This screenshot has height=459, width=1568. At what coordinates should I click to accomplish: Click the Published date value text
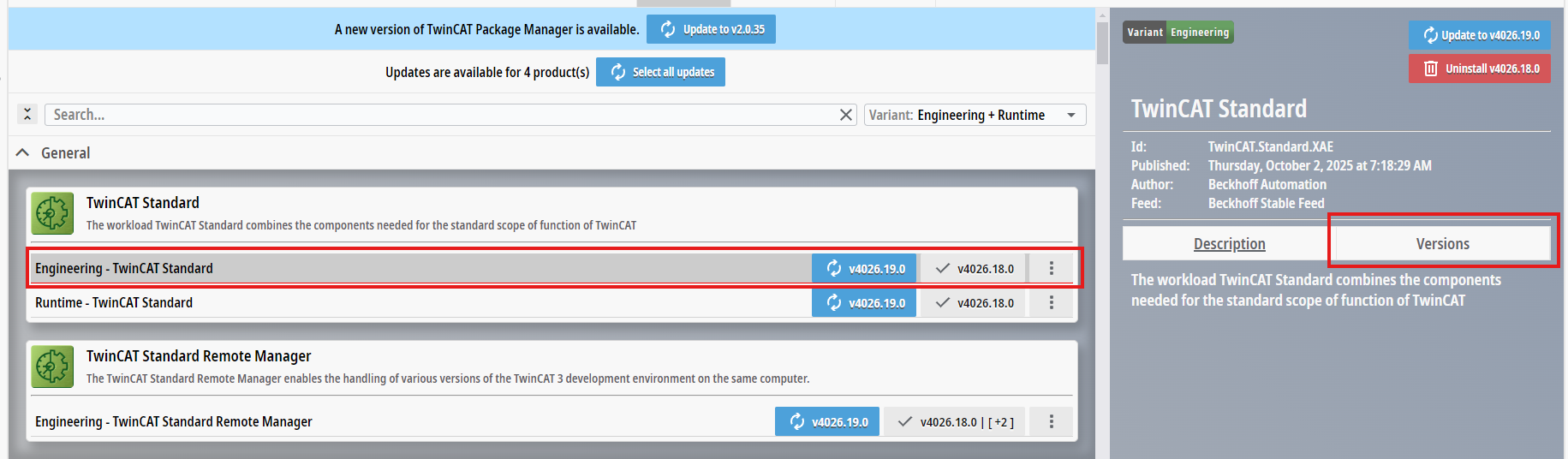(1320, 165)
